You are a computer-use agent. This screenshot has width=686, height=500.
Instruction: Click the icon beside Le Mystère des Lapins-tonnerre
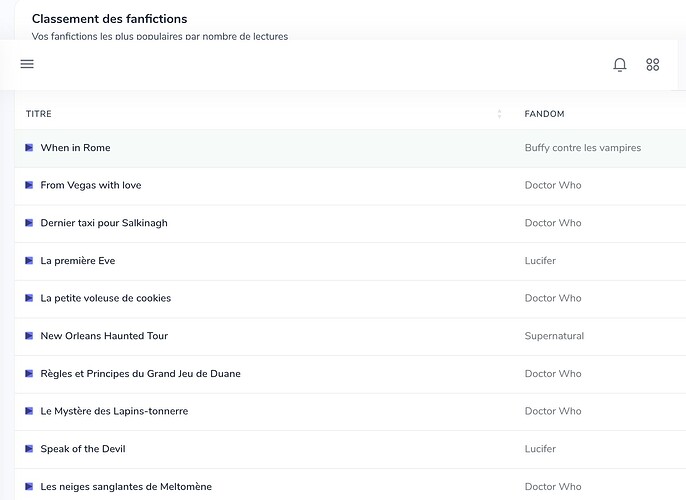(29, 411)
